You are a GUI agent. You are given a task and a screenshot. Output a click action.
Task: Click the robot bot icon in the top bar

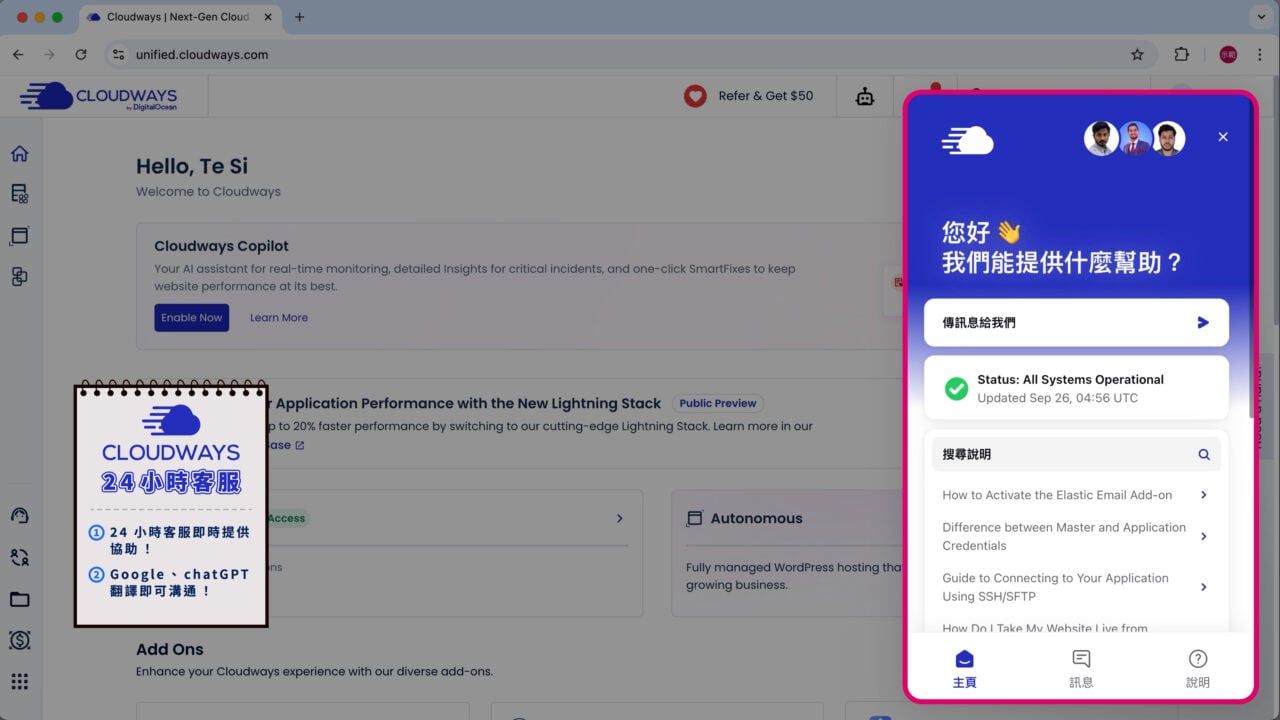pos(864,95)
